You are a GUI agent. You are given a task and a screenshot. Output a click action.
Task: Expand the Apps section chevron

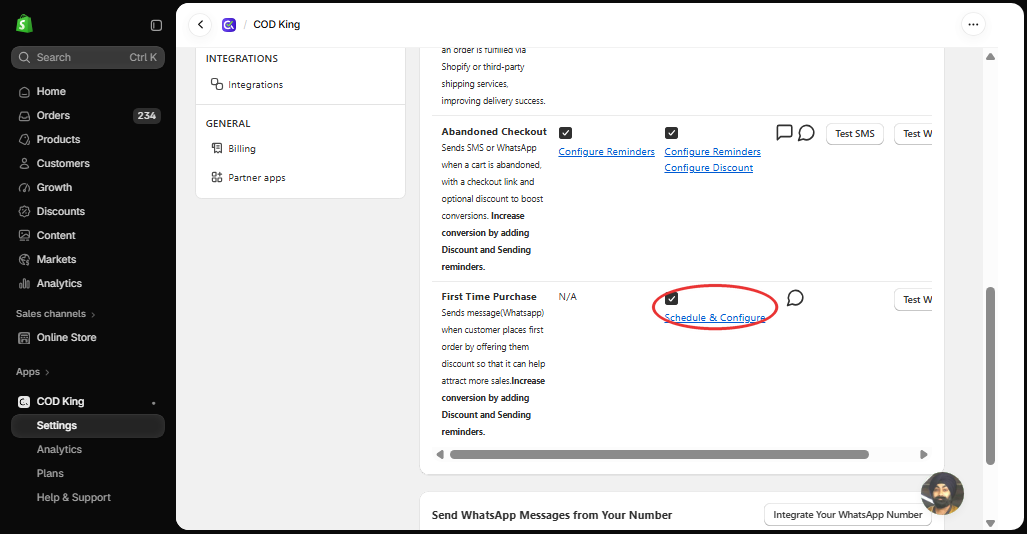point(47,372)
